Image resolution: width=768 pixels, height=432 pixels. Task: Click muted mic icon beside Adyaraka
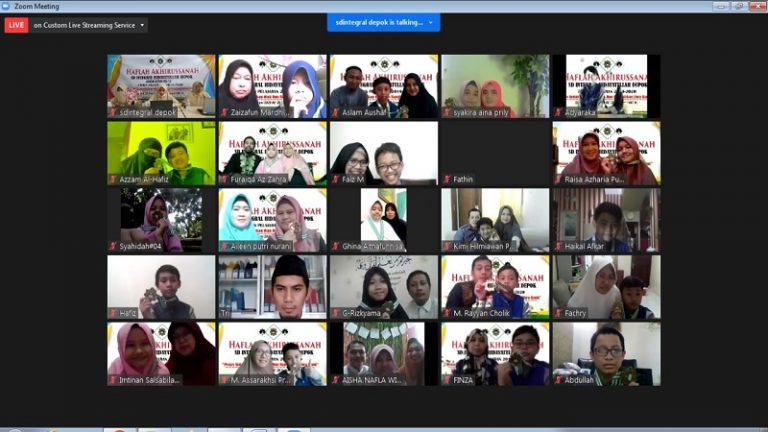[x=558, y=112]
